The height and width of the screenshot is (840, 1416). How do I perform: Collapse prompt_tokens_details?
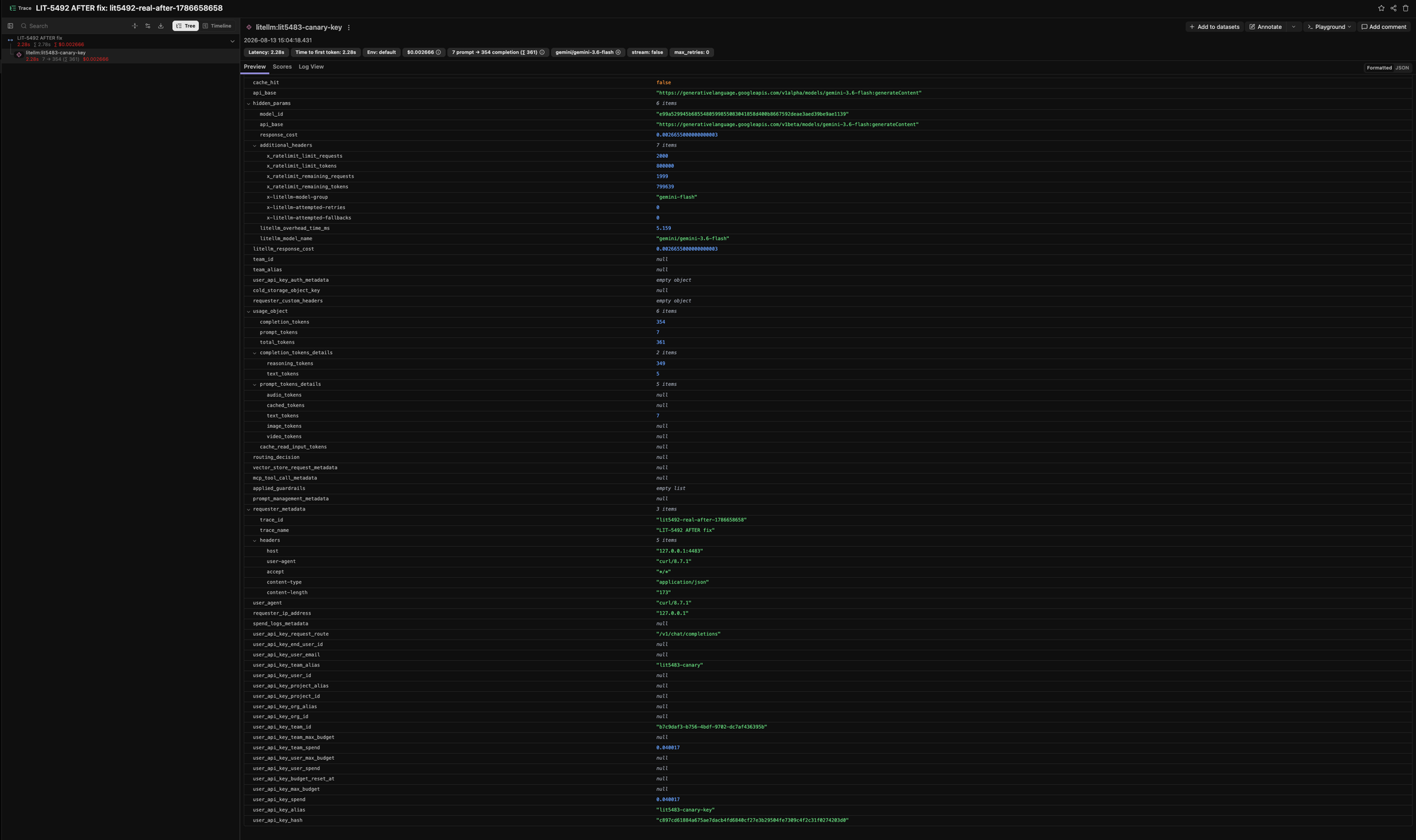tap(255, 385)
